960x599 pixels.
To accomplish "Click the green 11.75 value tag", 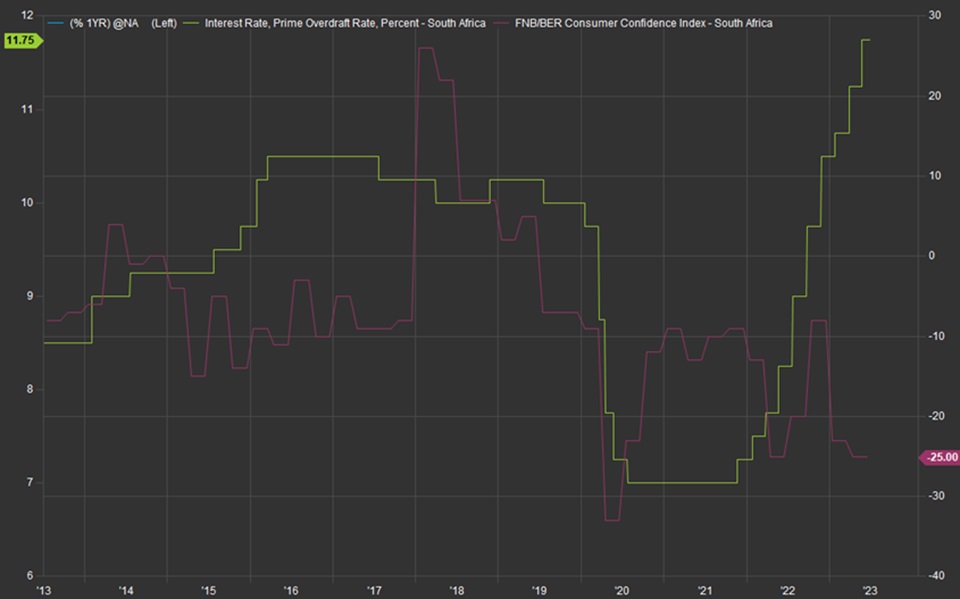I will pos(19,40).
